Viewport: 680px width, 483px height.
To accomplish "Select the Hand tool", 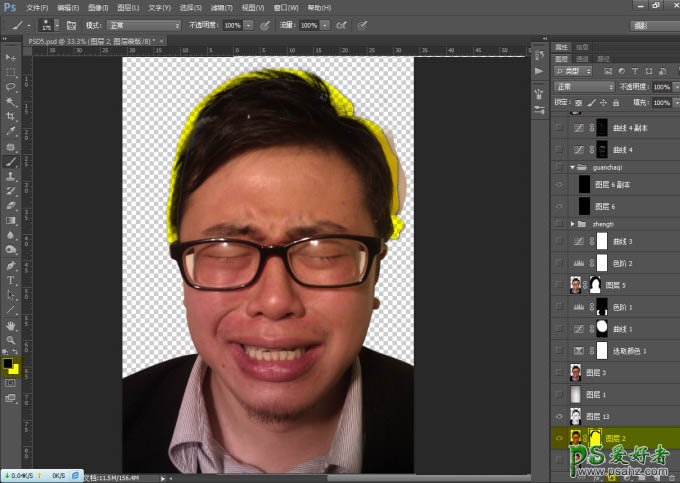I will 11,325.
